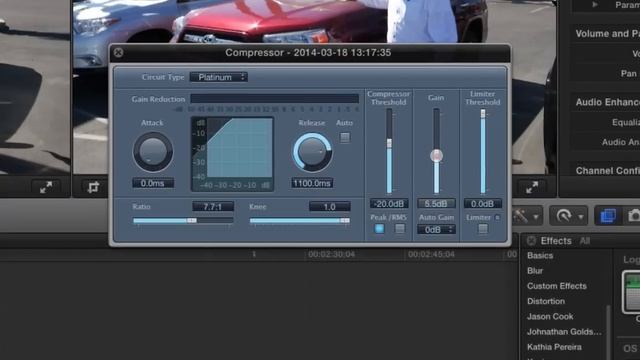
Task: Click the Gain 5.5dB value field
Action: (436, 203)
